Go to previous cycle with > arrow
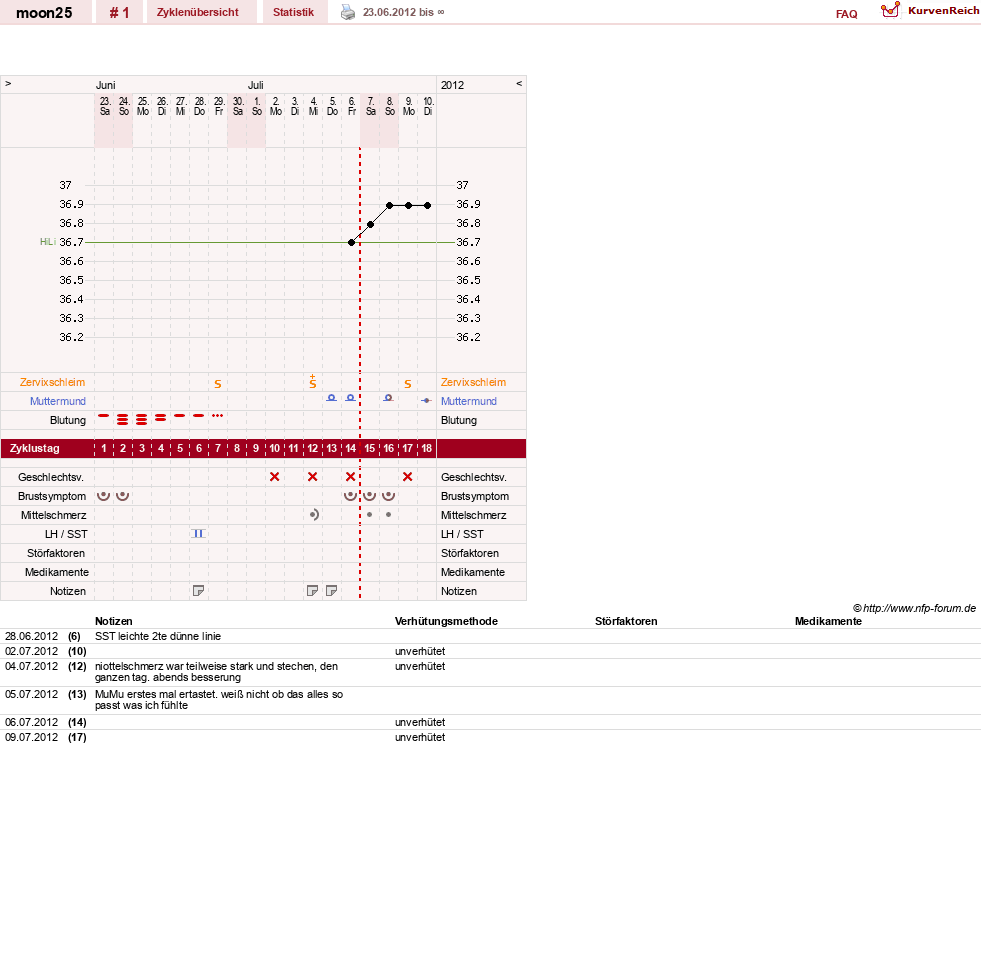 point(8,83)
